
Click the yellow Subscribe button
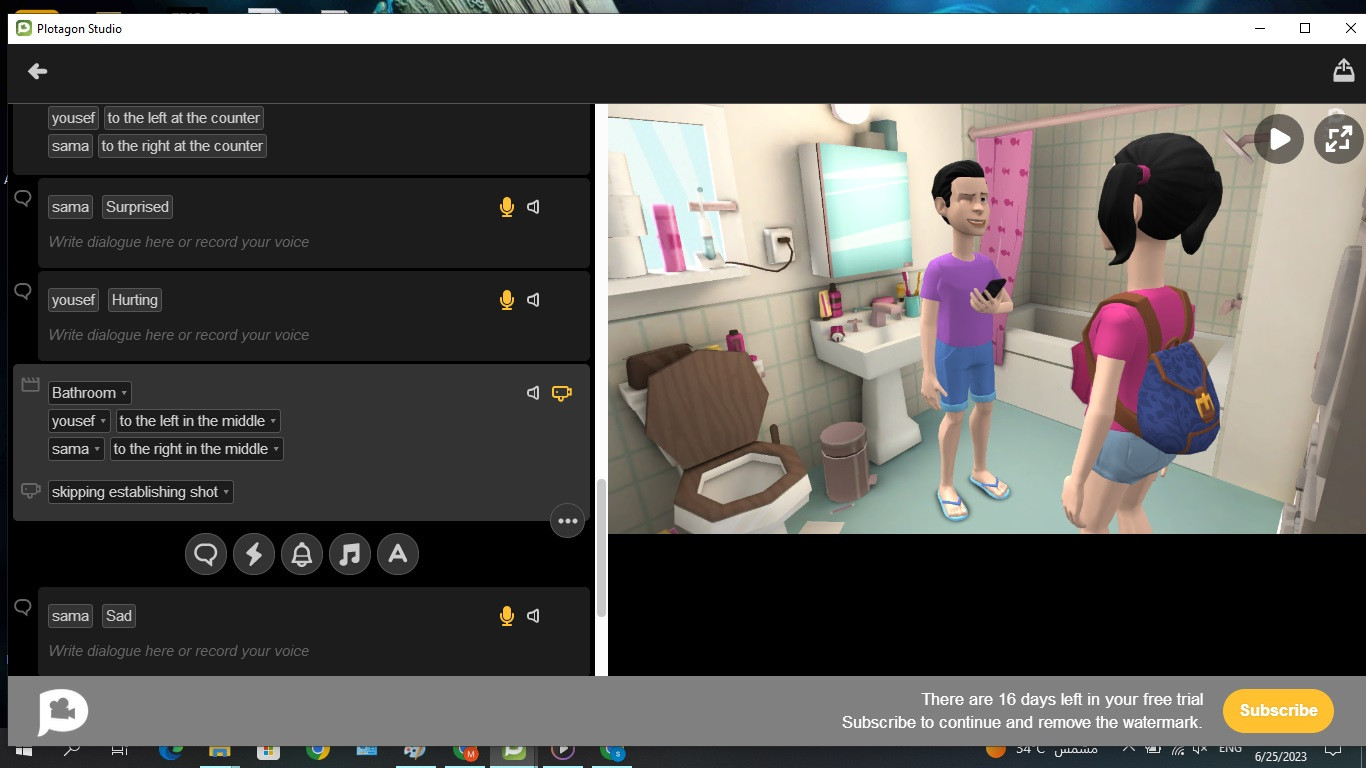pyautogui.click(x=1278, y=711)
